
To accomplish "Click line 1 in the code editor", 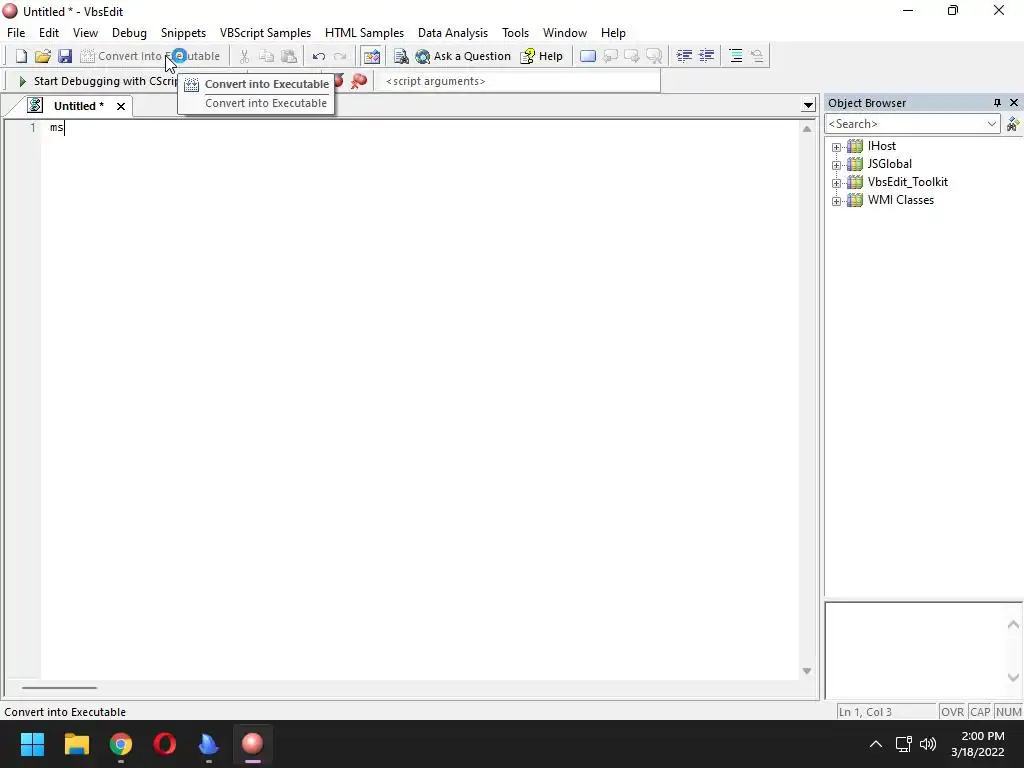I will [418, 128].
